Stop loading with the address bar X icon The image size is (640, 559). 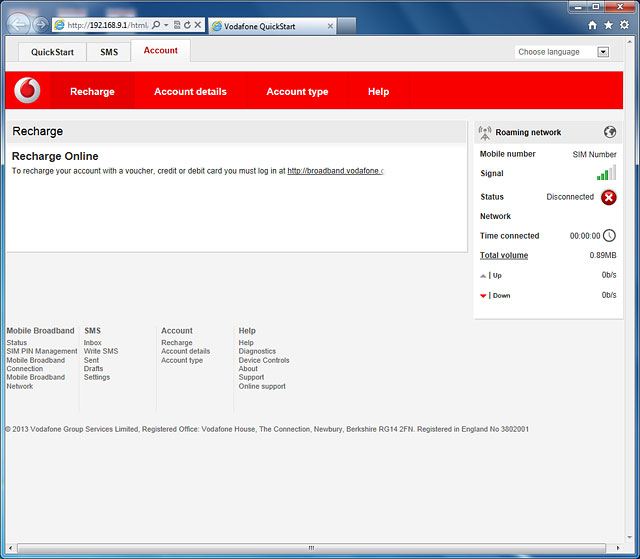(x=198, y=25)
